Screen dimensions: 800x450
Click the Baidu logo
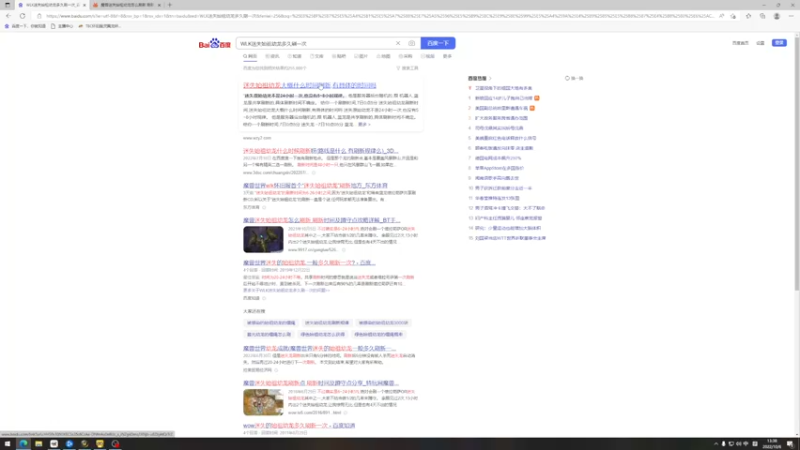[214, 44]
